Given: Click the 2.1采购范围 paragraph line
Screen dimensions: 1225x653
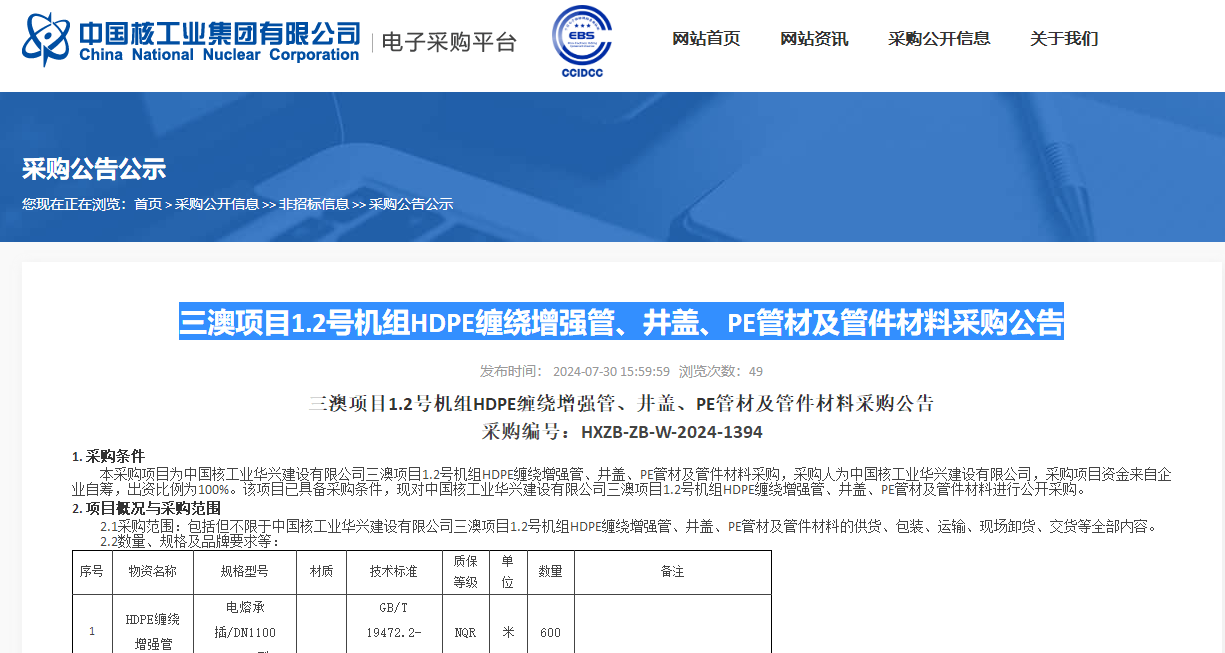Looking at the screenshot, I should coord(628,526).
